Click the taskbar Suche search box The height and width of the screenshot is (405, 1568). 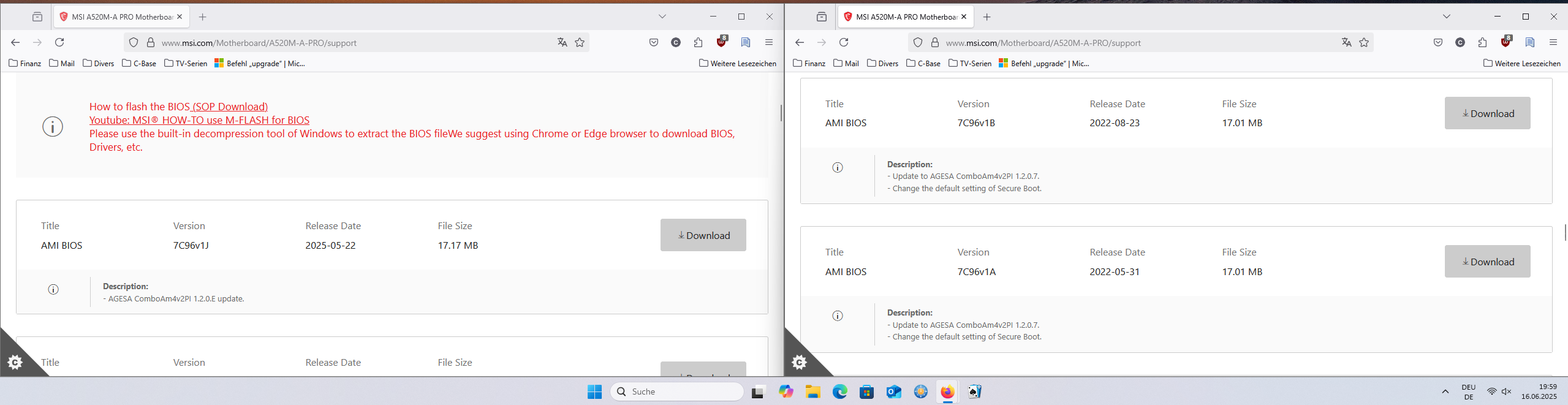pyautogui.click(x=677, y=392)
